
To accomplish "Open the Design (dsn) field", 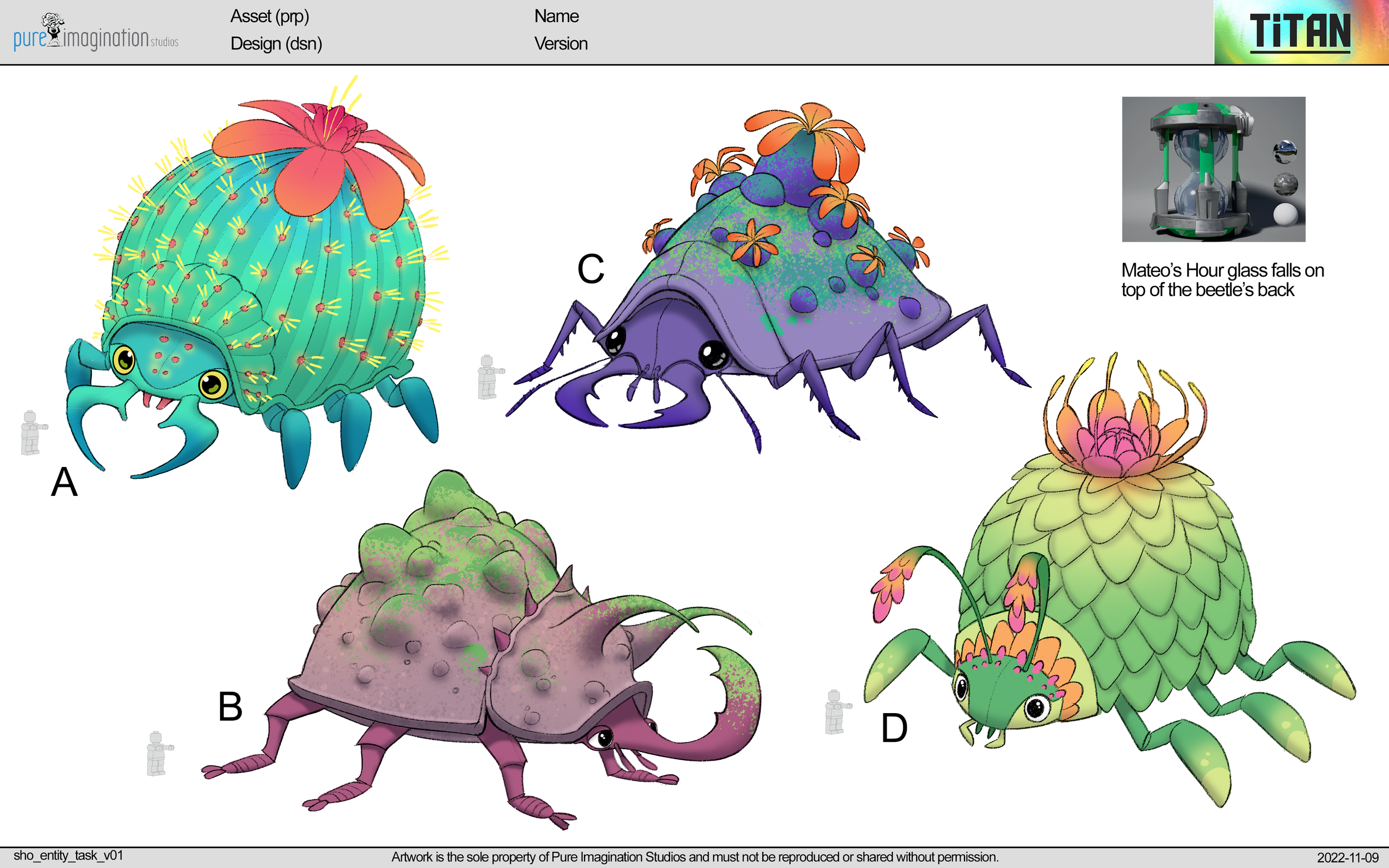I will coord(276,44).
